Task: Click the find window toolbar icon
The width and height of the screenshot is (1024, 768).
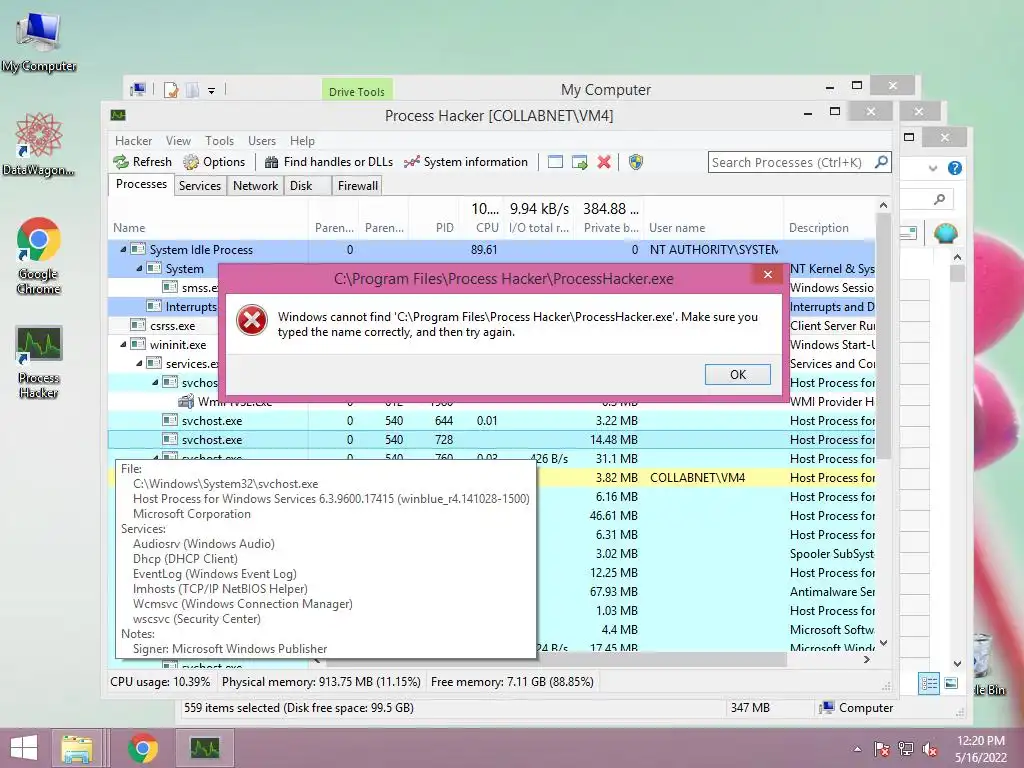Action: point(555,162)
